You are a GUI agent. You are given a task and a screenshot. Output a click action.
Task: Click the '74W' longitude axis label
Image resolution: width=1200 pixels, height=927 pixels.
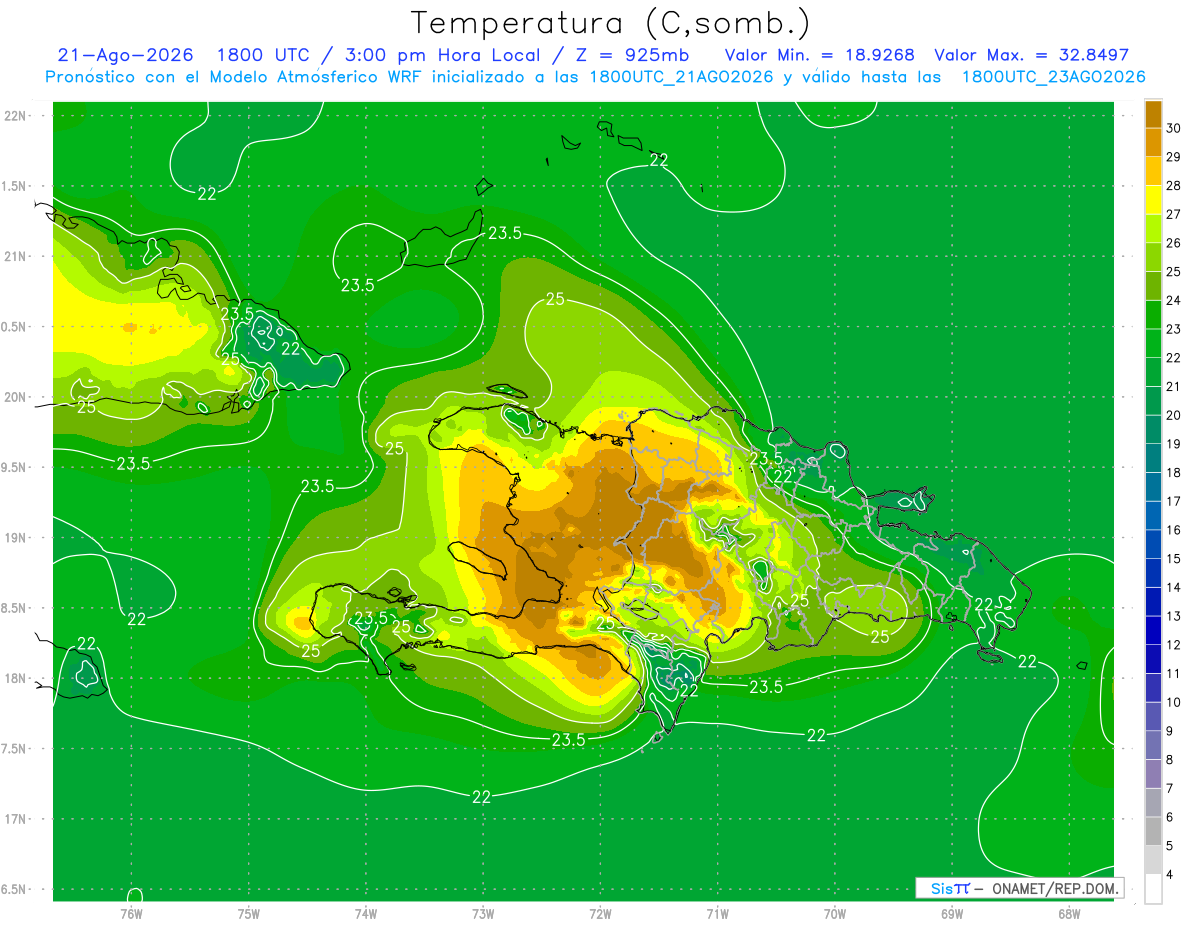click(x=366, y=913)
